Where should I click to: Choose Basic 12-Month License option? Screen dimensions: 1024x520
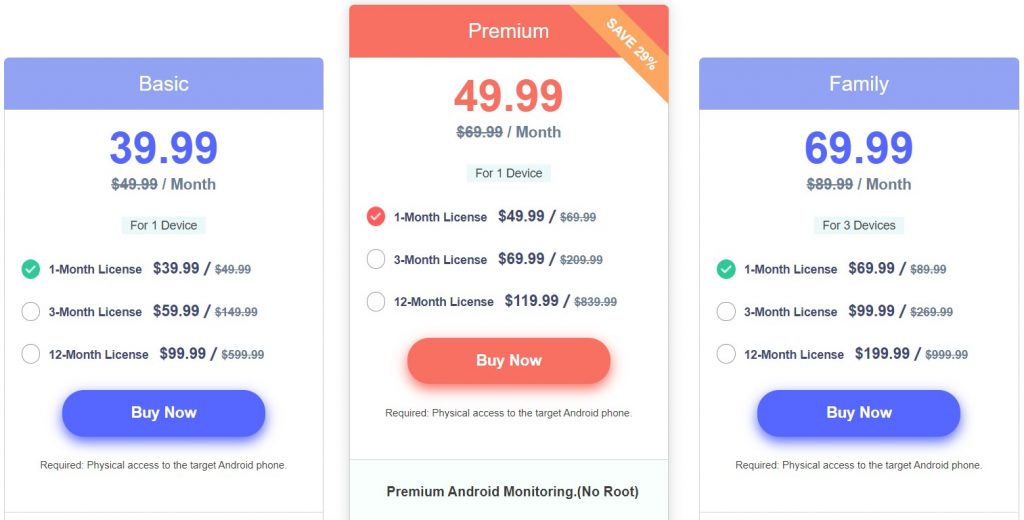click(31, 354)
